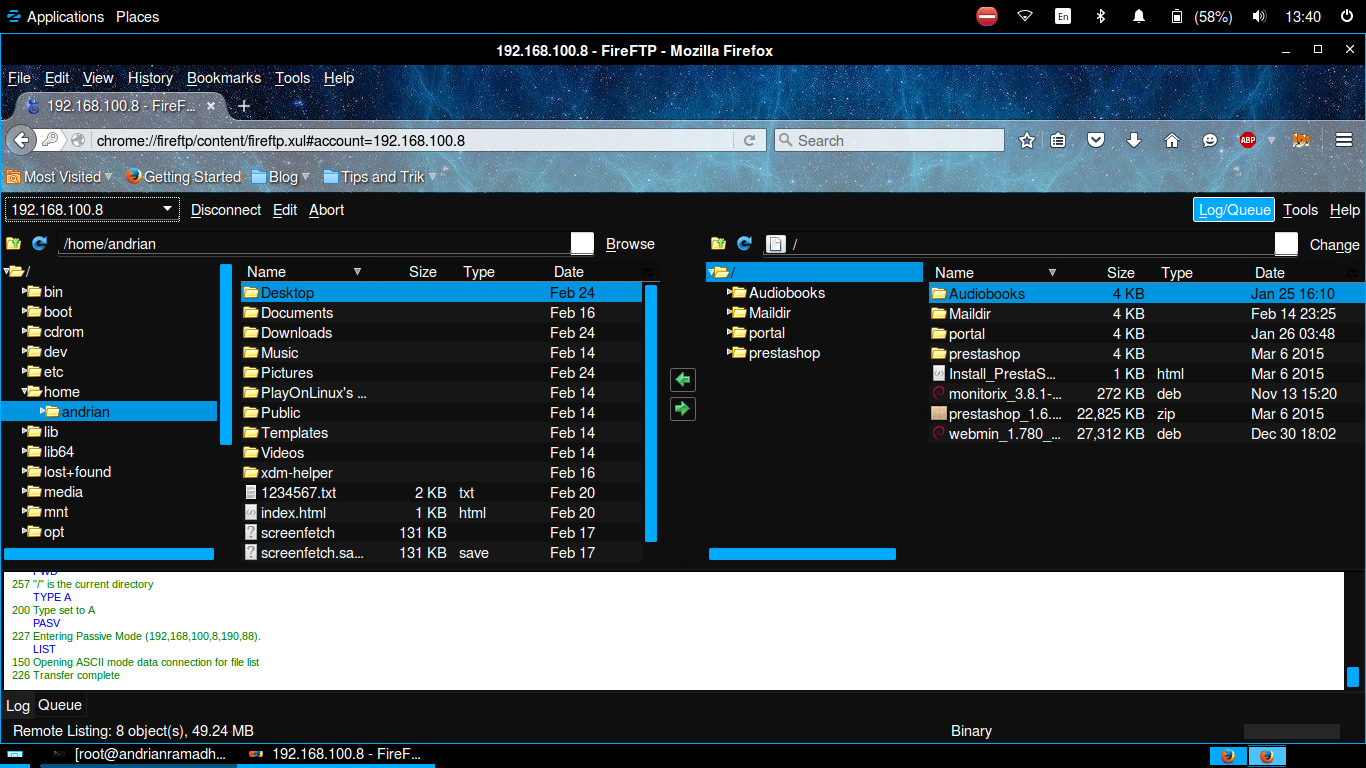Switch to the Queue tab
This screenshot has height=768, width=1366.
(x=60, y=705)
